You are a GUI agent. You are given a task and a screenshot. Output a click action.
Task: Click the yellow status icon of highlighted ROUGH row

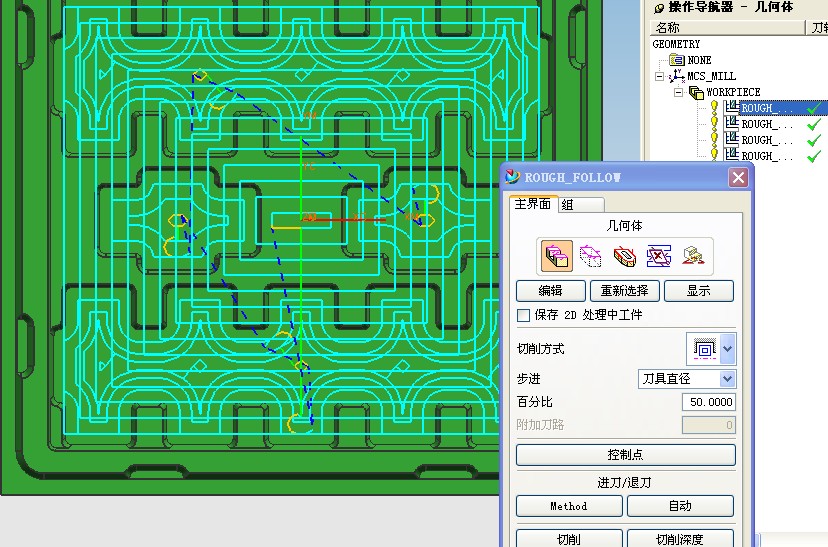point(714,107)
